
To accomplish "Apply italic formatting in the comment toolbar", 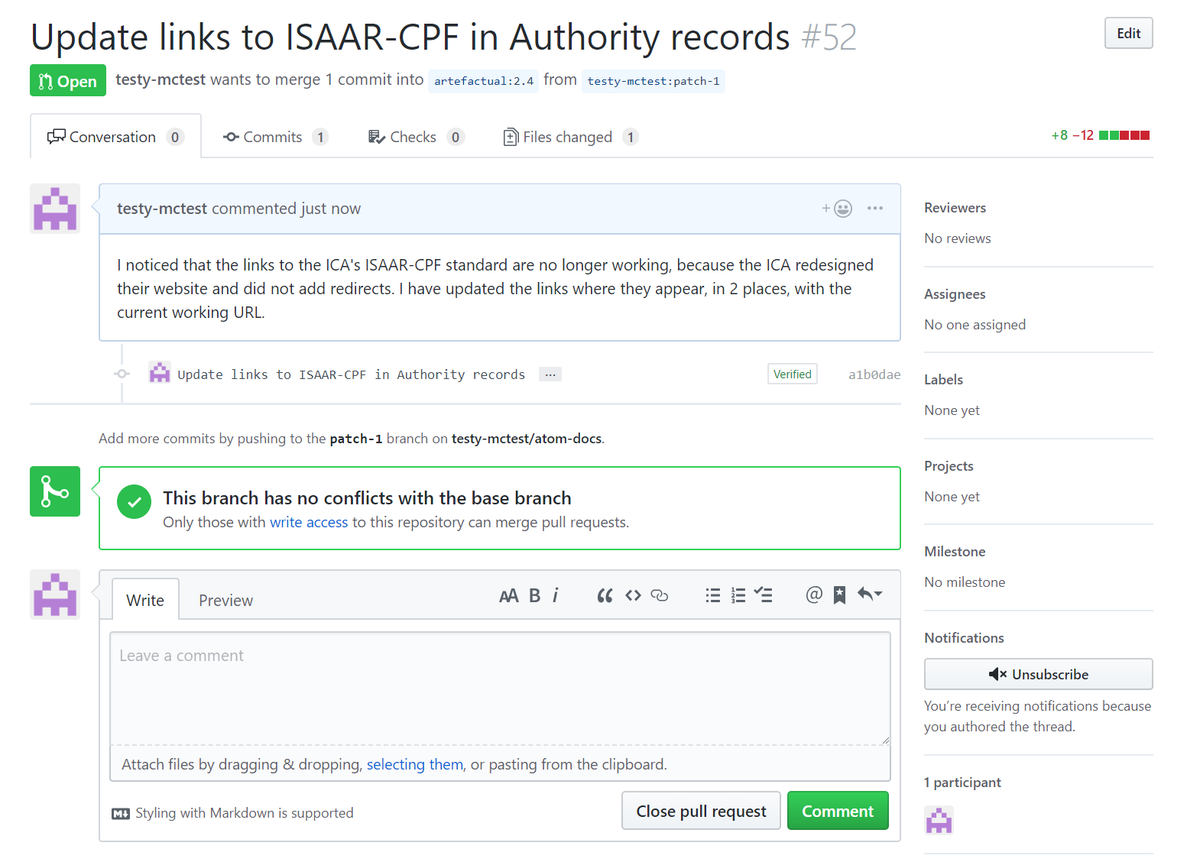I will [x=555, y=595].
